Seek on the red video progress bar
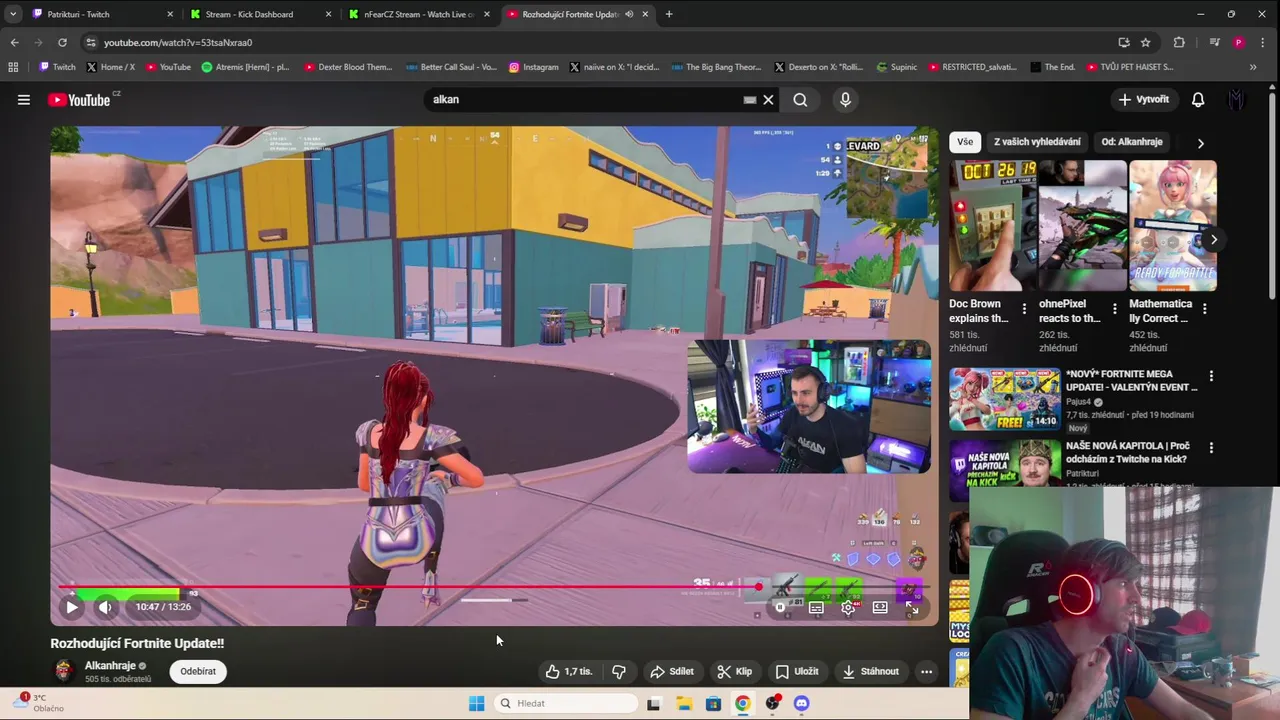Image resolution: width=1280 pixels, height=720 pixels. tap(495, 587)
